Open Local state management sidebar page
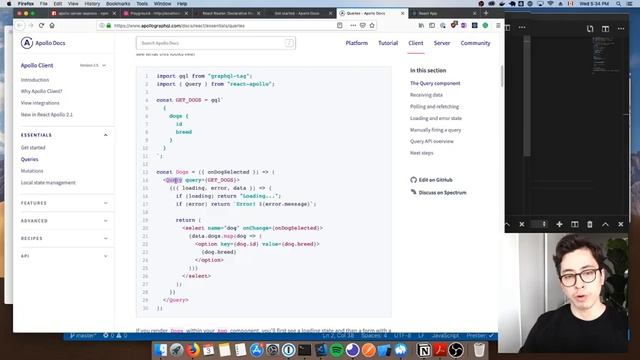The height and width of the screenshot is (360, 640). coord(48,182)
